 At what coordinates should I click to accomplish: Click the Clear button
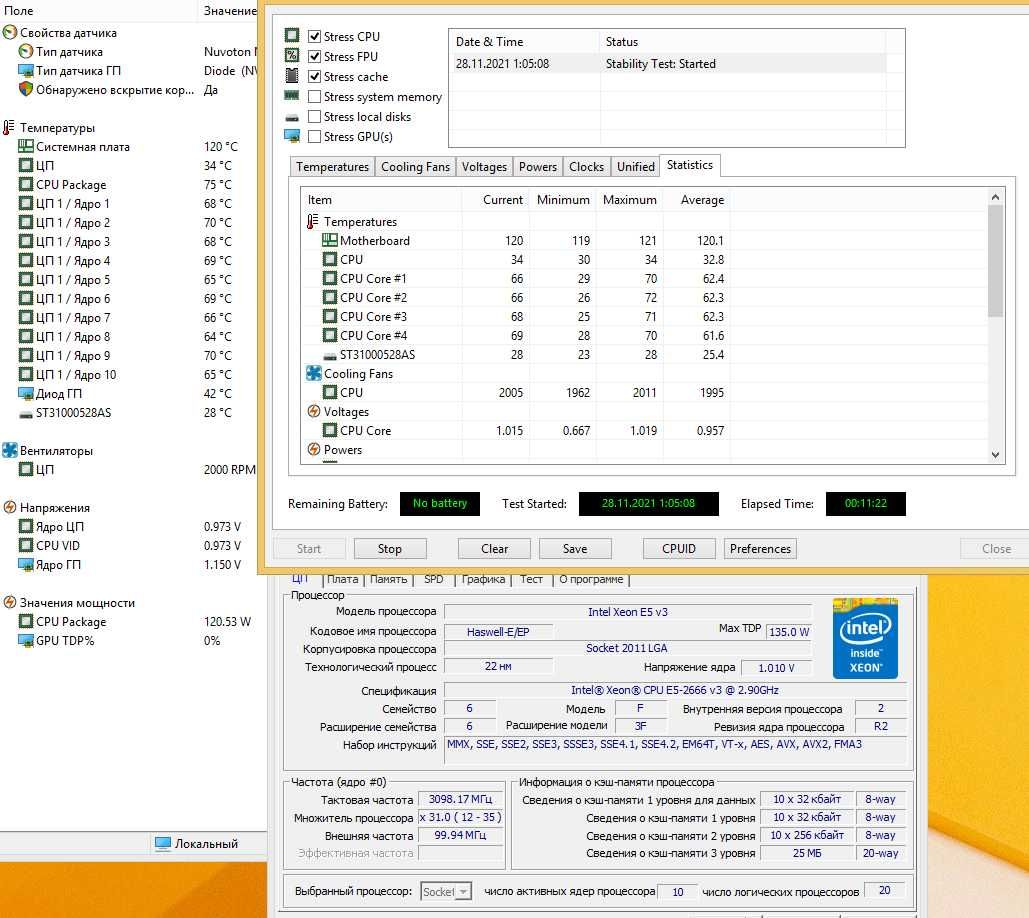[494, 549]
